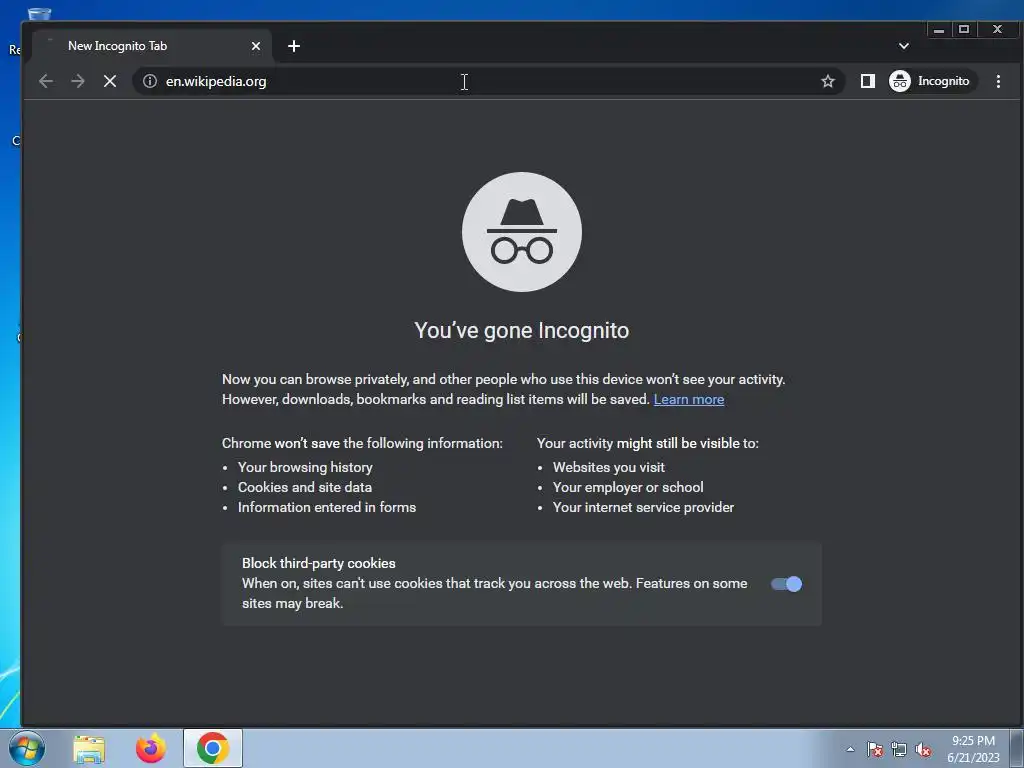The height and width of the screenshot is (768, 1024).
Task: Go back using the back arrow
Action: 46,81
